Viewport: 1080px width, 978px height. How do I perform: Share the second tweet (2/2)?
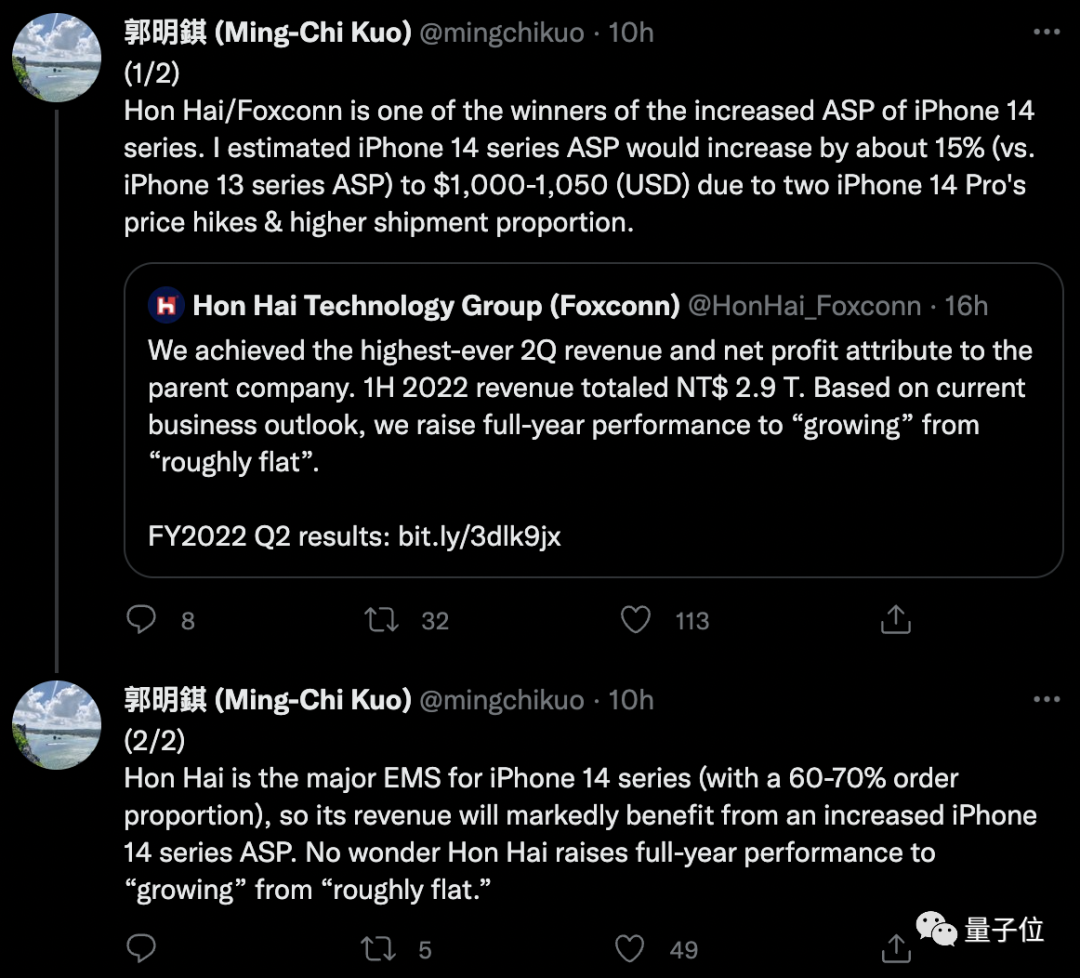point(895,948)
